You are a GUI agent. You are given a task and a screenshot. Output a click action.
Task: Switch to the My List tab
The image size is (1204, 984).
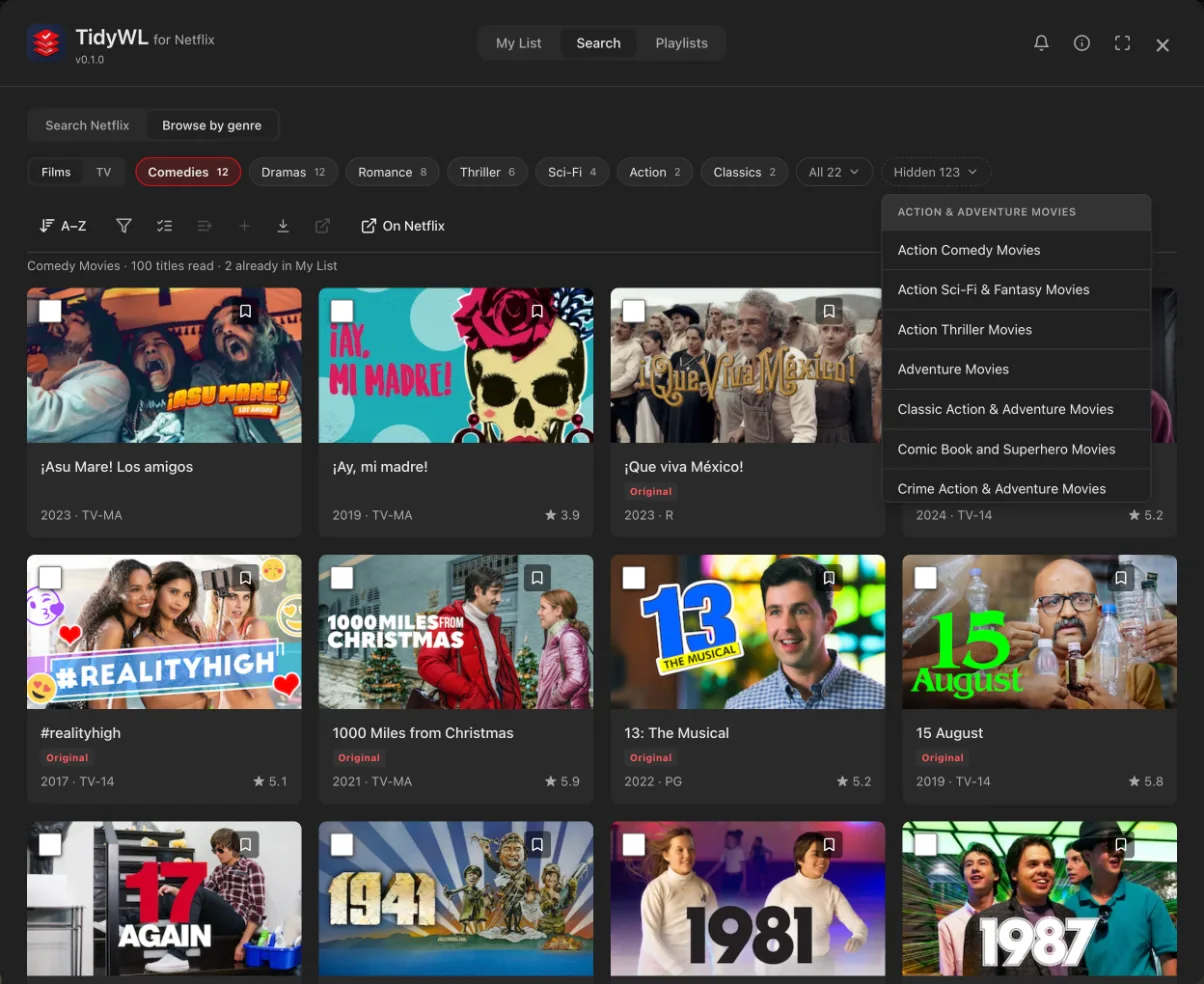click(518, 43)
